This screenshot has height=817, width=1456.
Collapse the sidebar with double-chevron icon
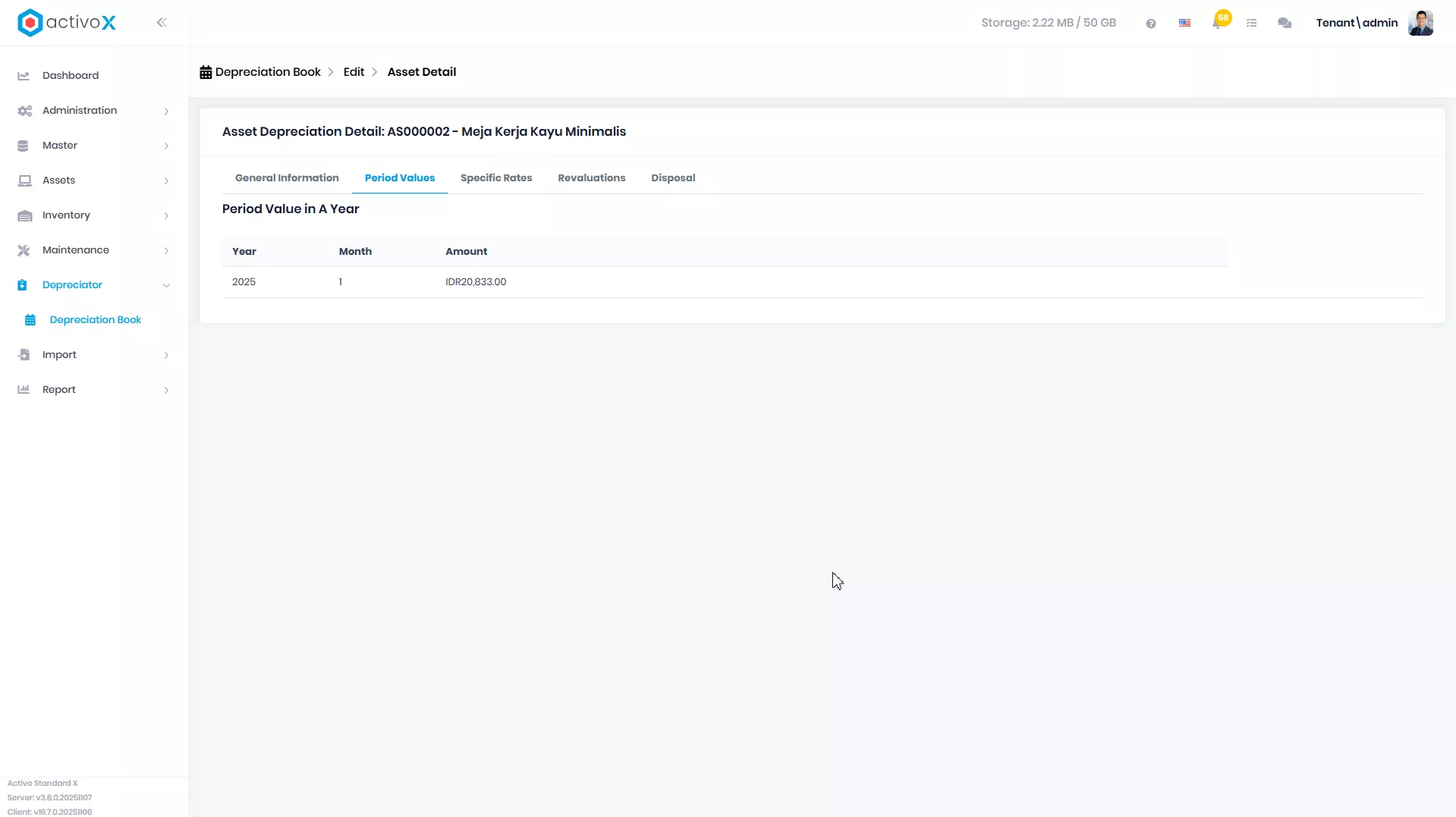(x=162, y=23)
